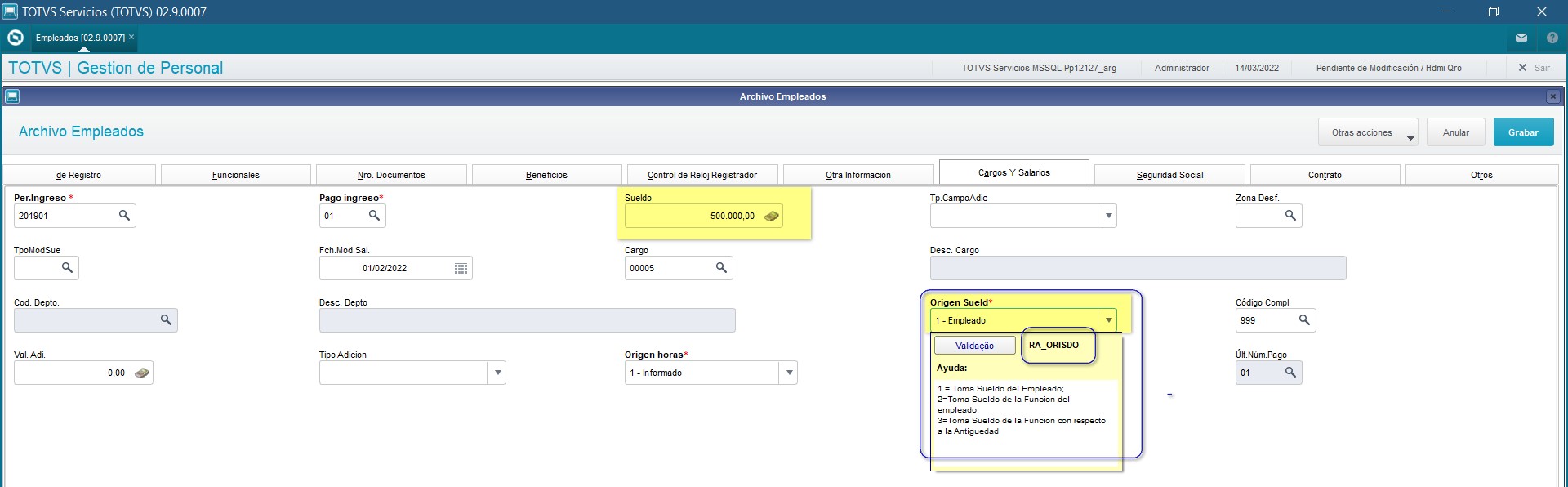The height and width of the screenshot is (487, 1568).
Task: Switch to the Otra Informacion tab
Action: pos(858,175)
